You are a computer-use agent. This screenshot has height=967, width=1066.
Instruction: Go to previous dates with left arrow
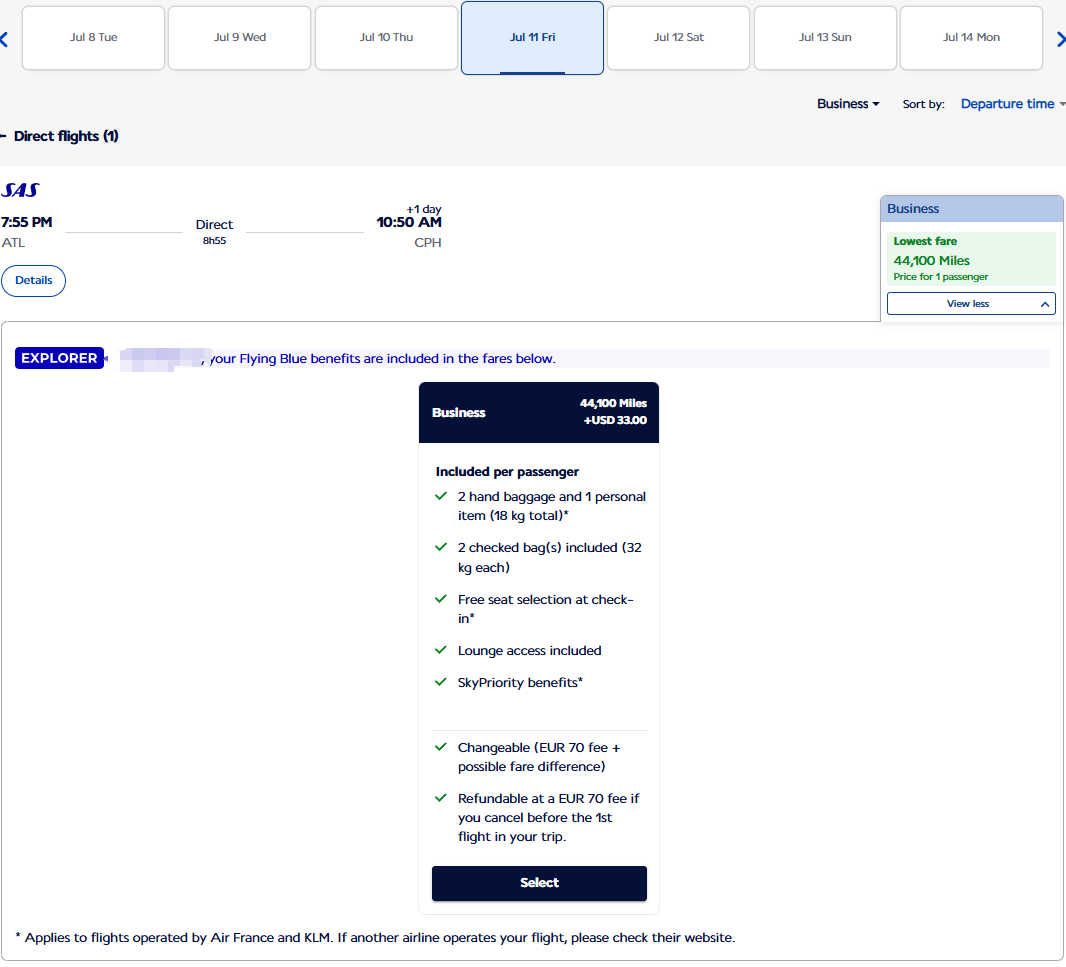pos(4,39)
